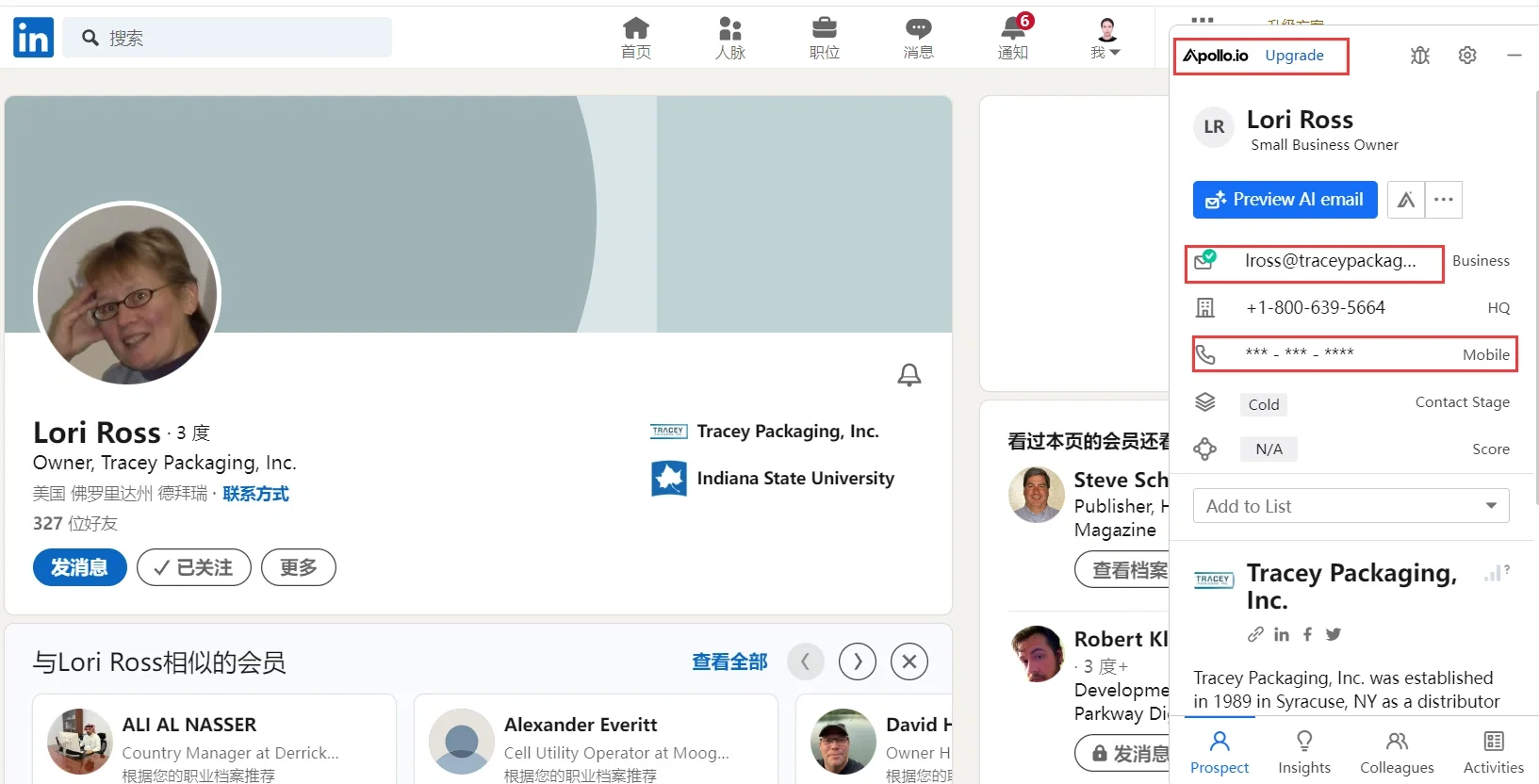Open Robert Kl... suggested profile photo
Viewport: 1539px width, 784px height.
click(x=1037, y=654)
